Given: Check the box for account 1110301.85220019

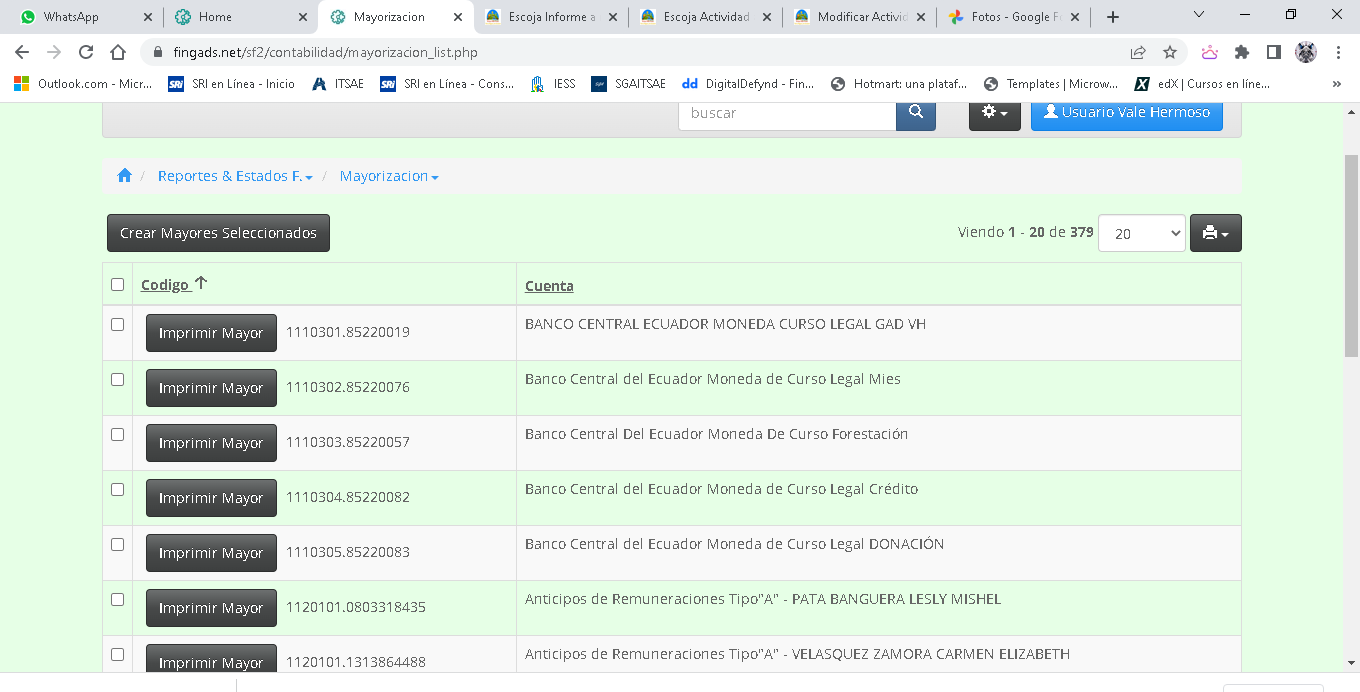Looking at the screenshot, I should [x=117, y=325].
